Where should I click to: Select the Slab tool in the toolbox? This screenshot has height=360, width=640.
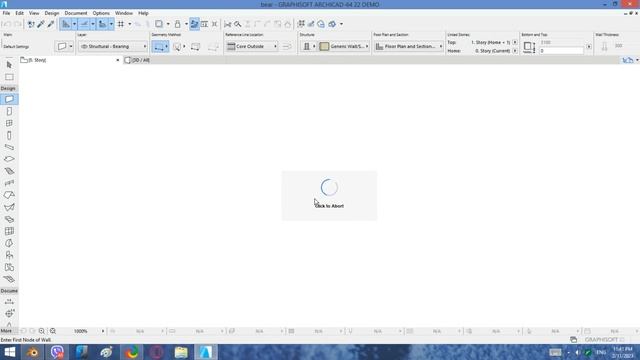click(9, 159)
